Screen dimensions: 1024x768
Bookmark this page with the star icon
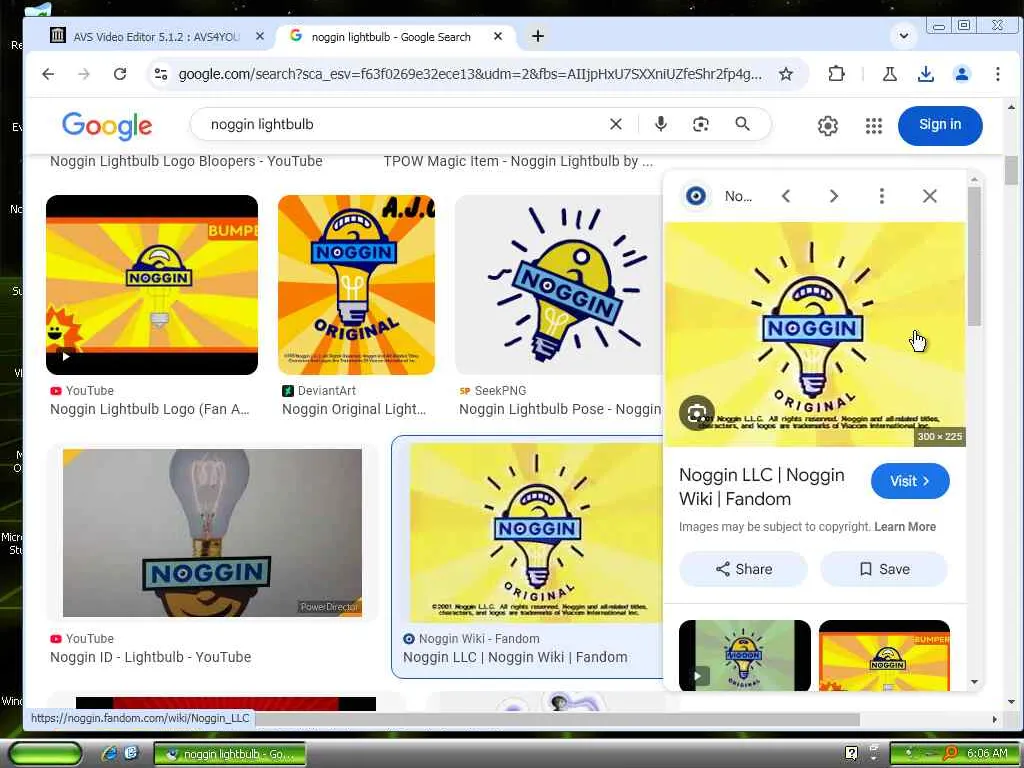(x=786, y=74)
